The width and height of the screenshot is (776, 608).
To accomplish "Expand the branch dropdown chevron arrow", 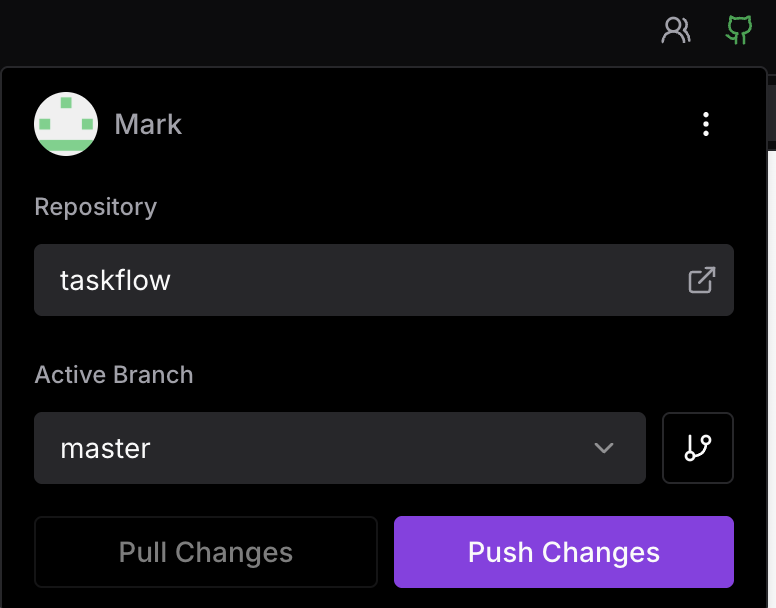I will [604, 448].
